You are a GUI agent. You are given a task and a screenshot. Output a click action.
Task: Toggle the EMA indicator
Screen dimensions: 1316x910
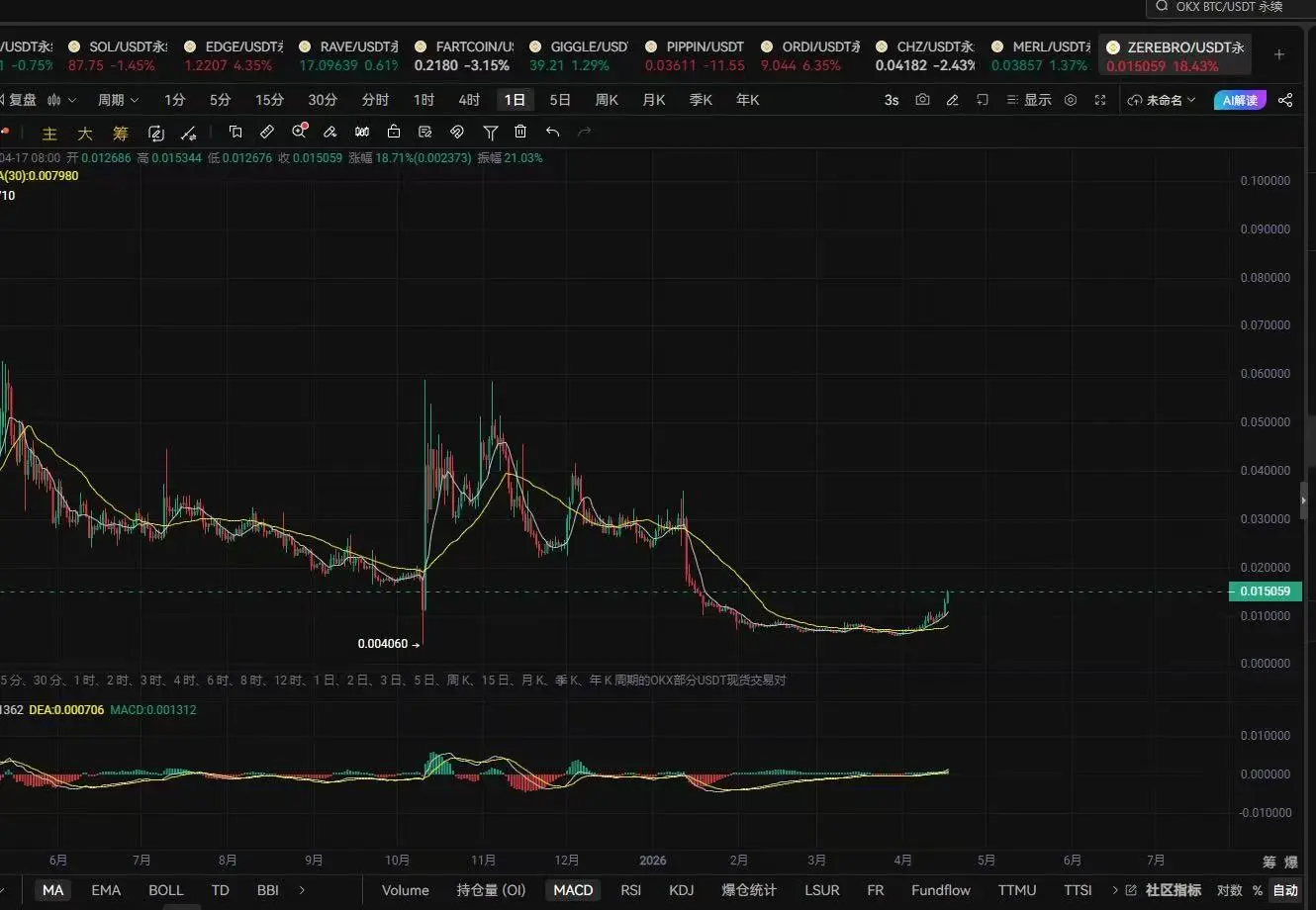(106, 890)
